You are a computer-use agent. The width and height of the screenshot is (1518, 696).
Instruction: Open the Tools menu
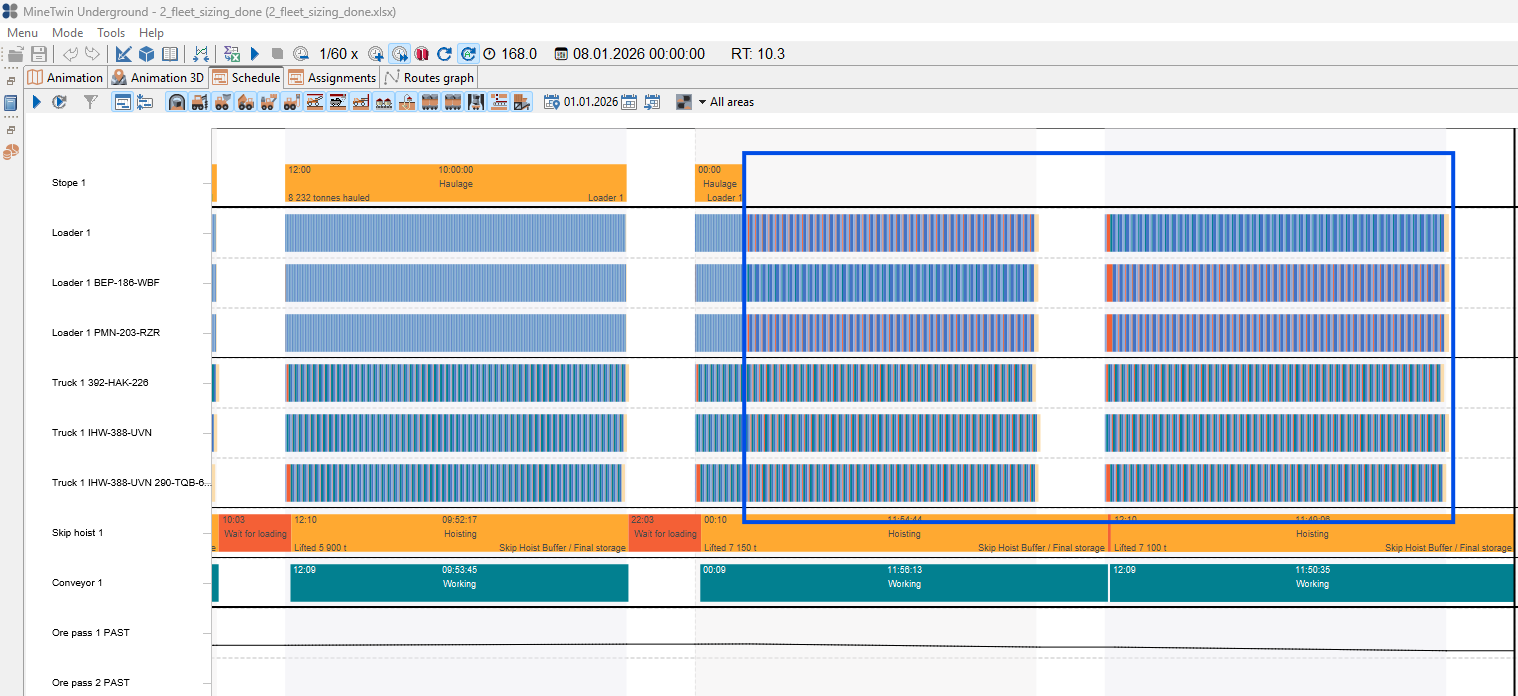[111, 33]
